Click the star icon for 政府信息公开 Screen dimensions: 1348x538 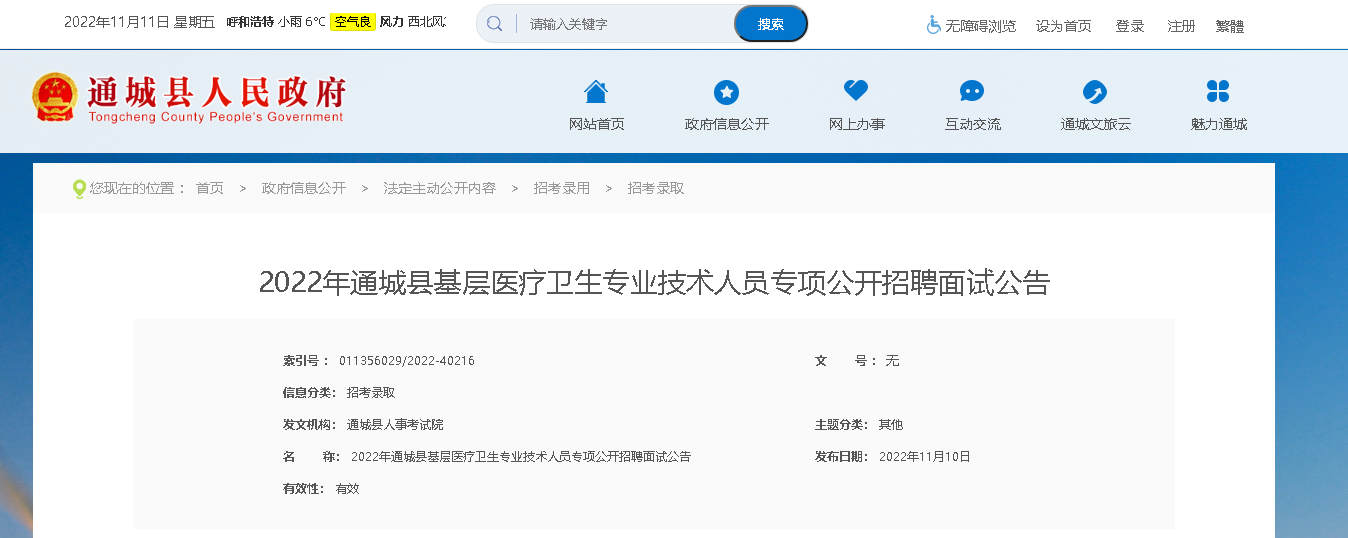click(726, 92)
